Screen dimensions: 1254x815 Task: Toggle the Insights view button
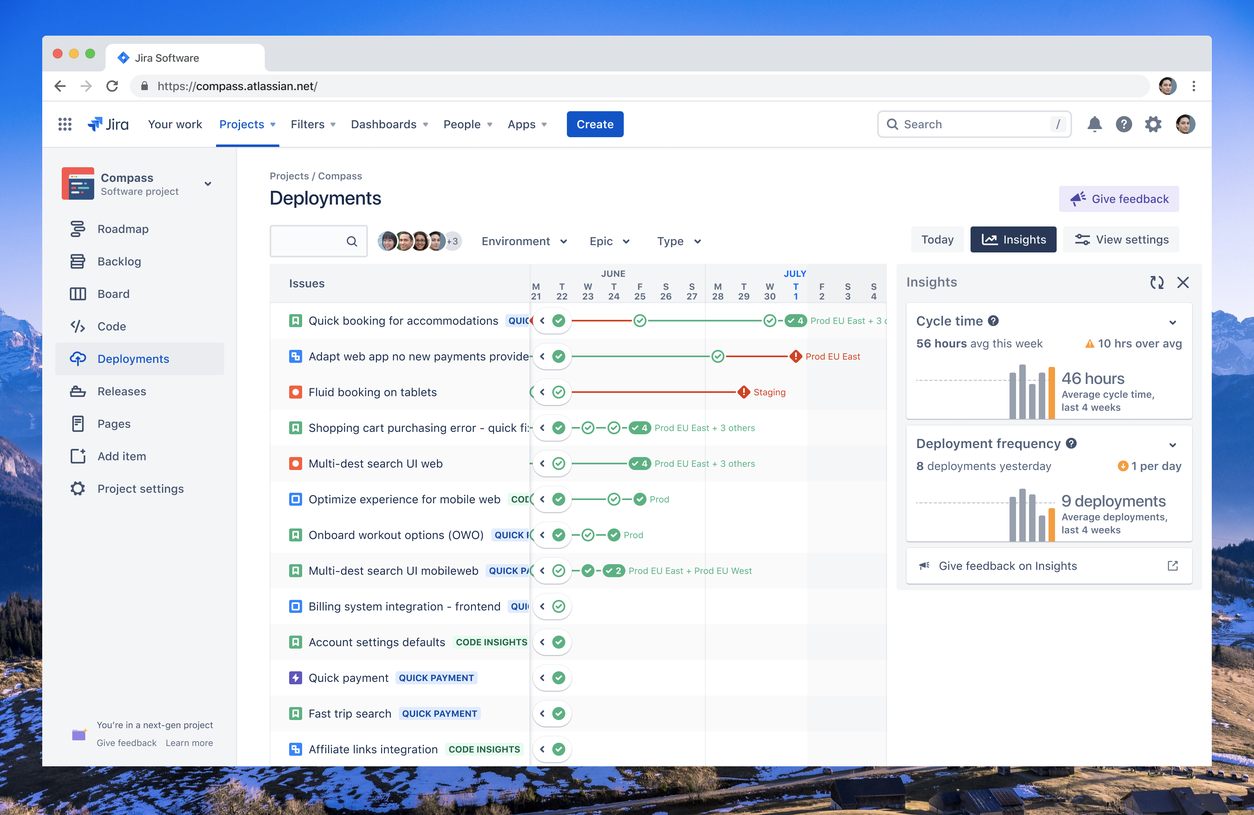(1013, 239)
